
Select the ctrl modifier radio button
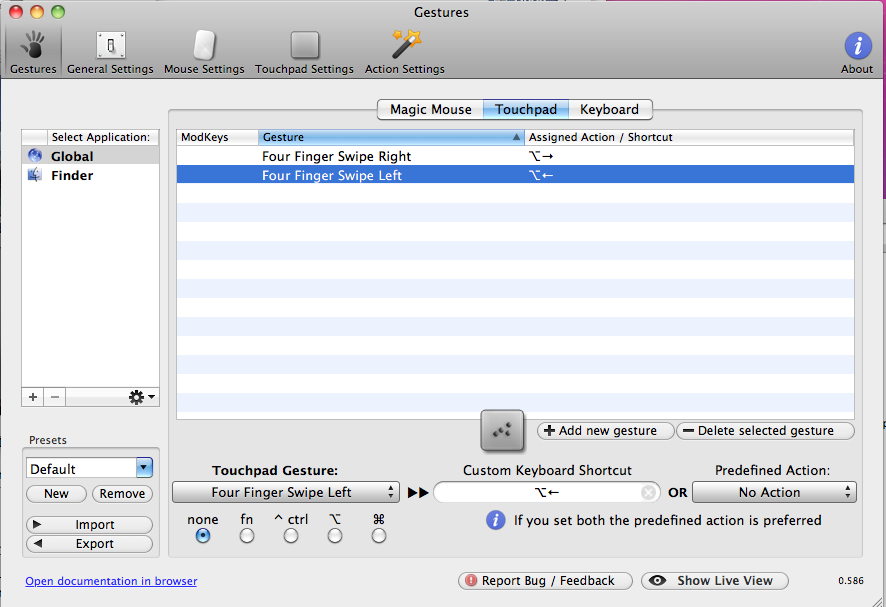pyautogui.click(x=291, y=536)
